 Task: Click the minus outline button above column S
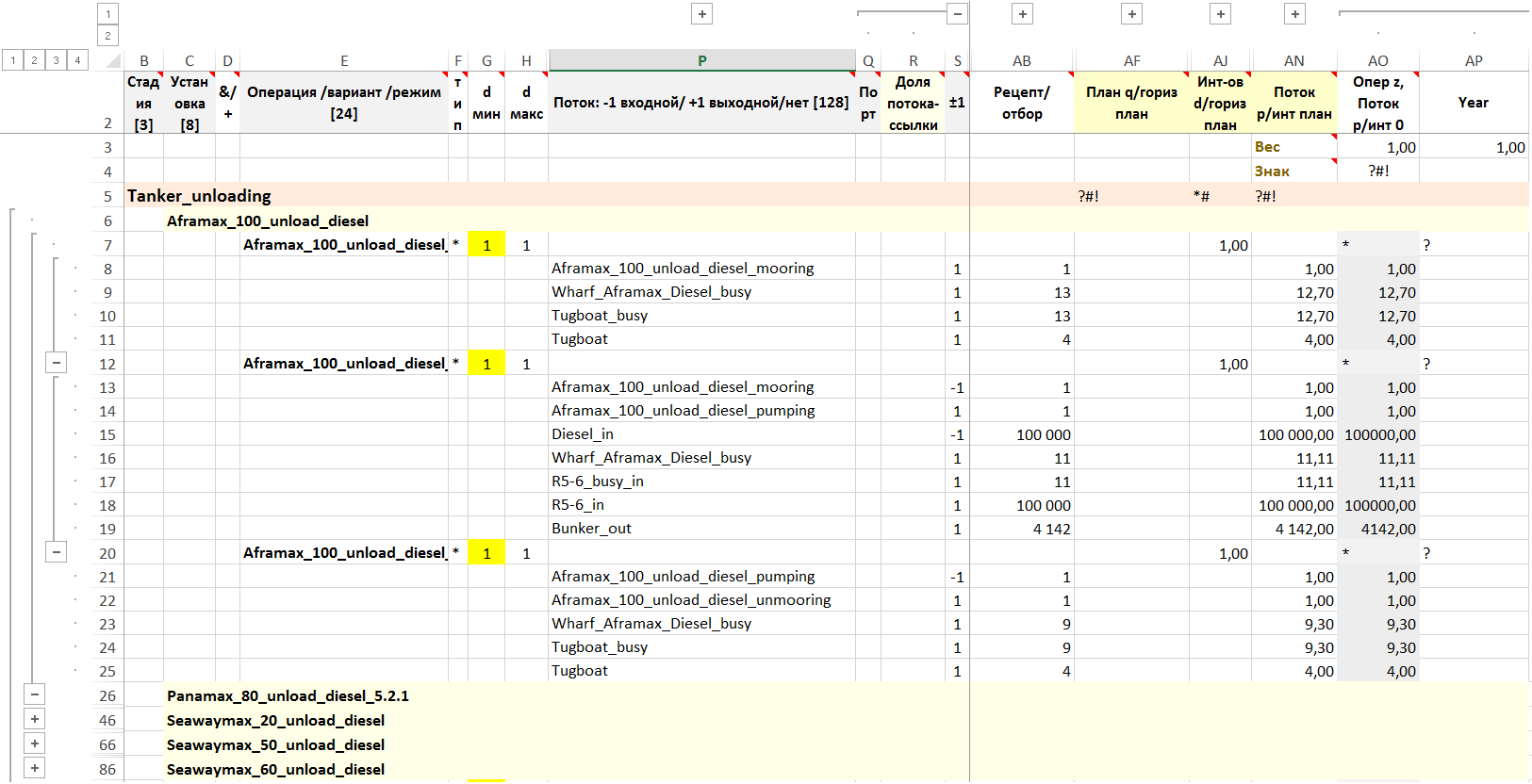[x=957, y=13]
